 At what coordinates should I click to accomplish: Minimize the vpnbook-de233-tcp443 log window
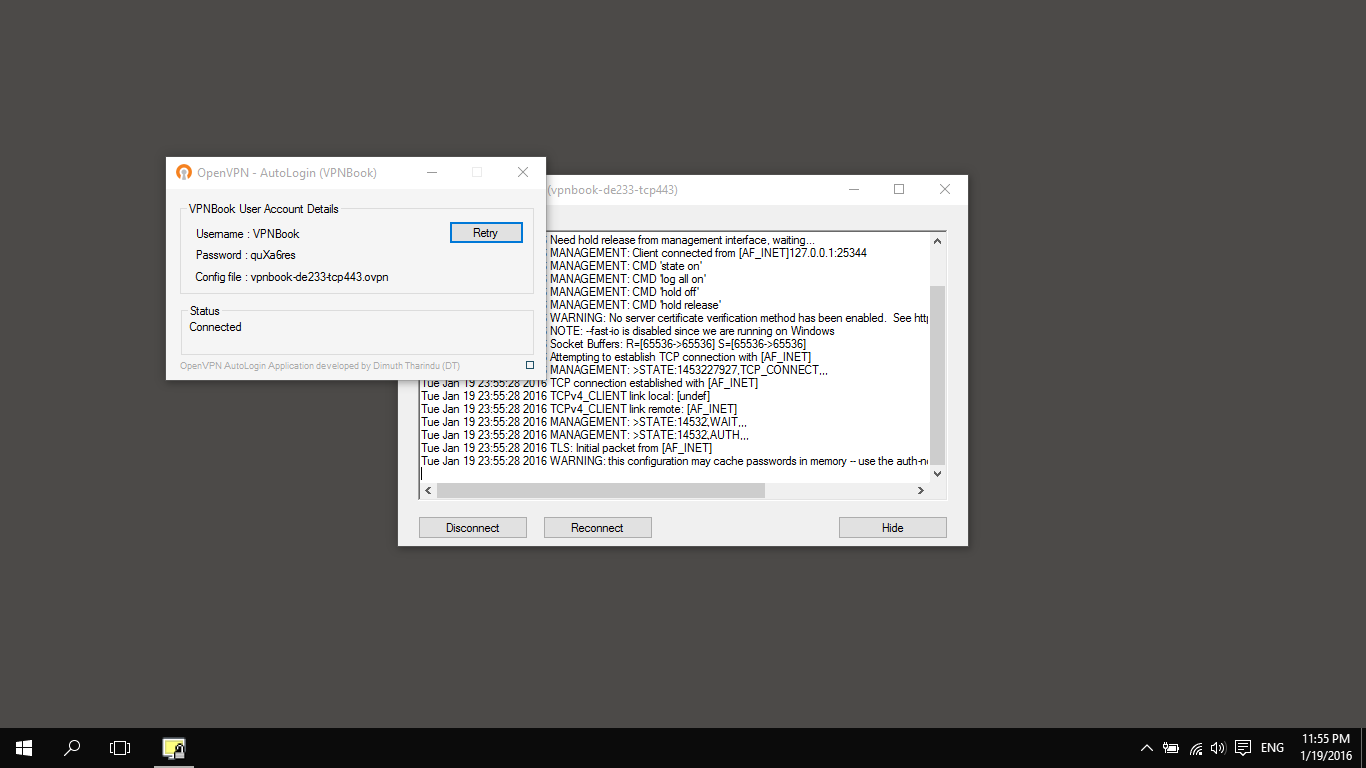pyautogui.click(x=853, y=189)
